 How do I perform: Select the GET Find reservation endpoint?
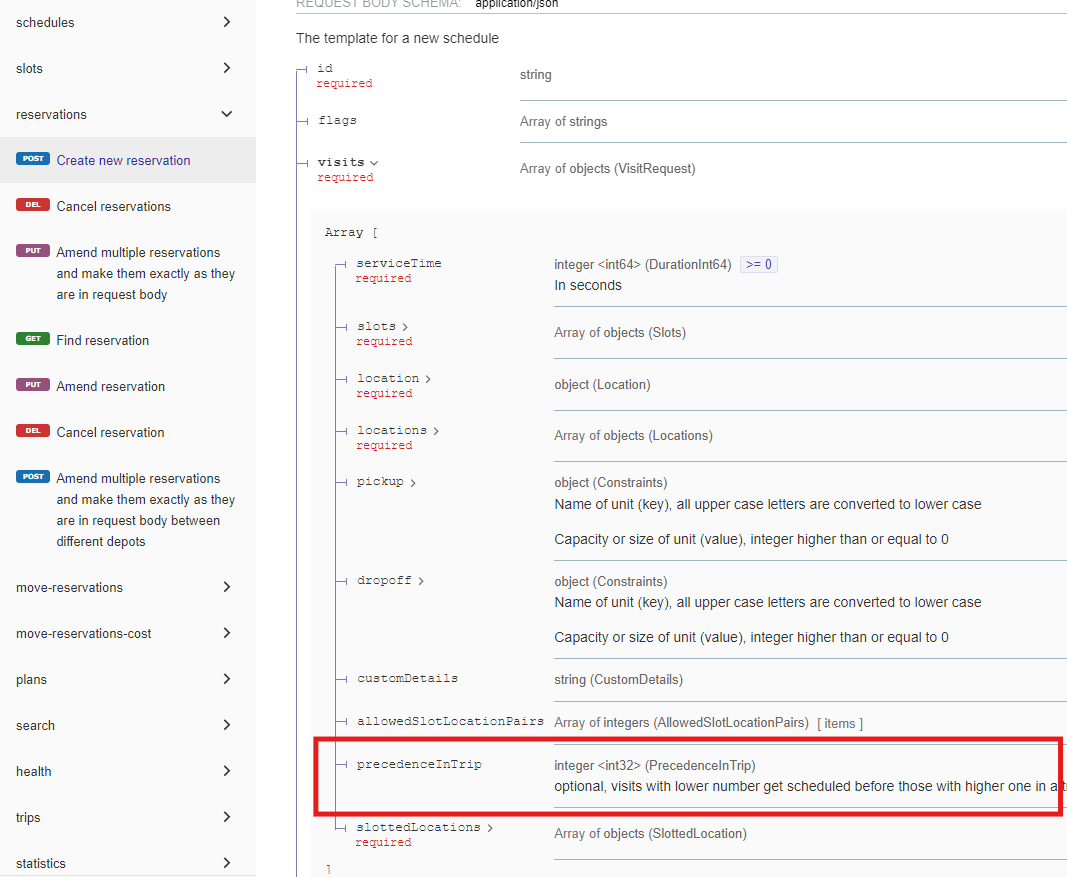click(102, 340)
